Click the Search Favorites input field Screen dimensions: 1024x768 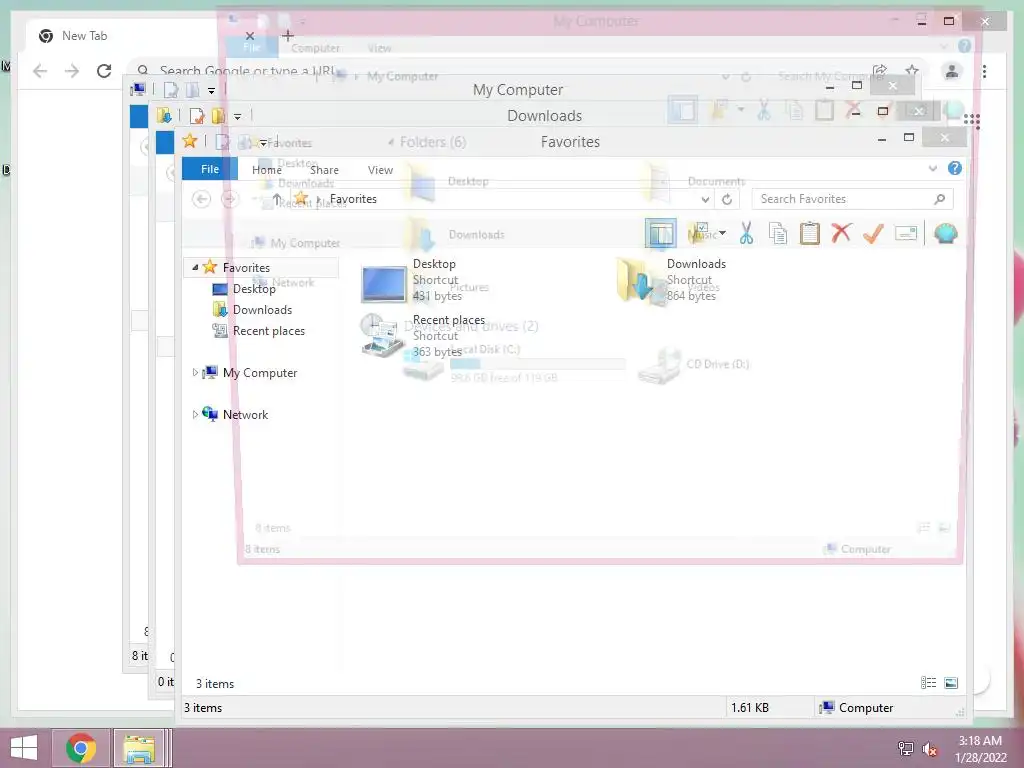(x=852, y=199)
